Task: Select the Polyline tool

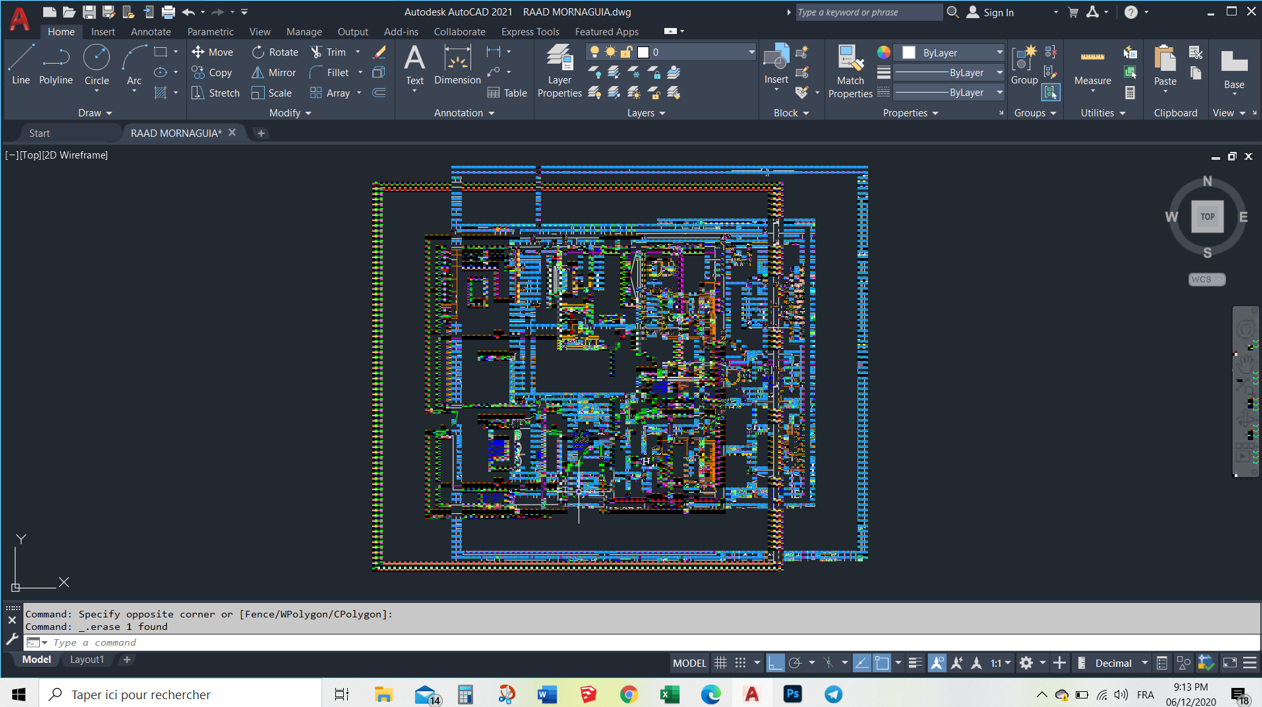Action: (x=56, y=65)
